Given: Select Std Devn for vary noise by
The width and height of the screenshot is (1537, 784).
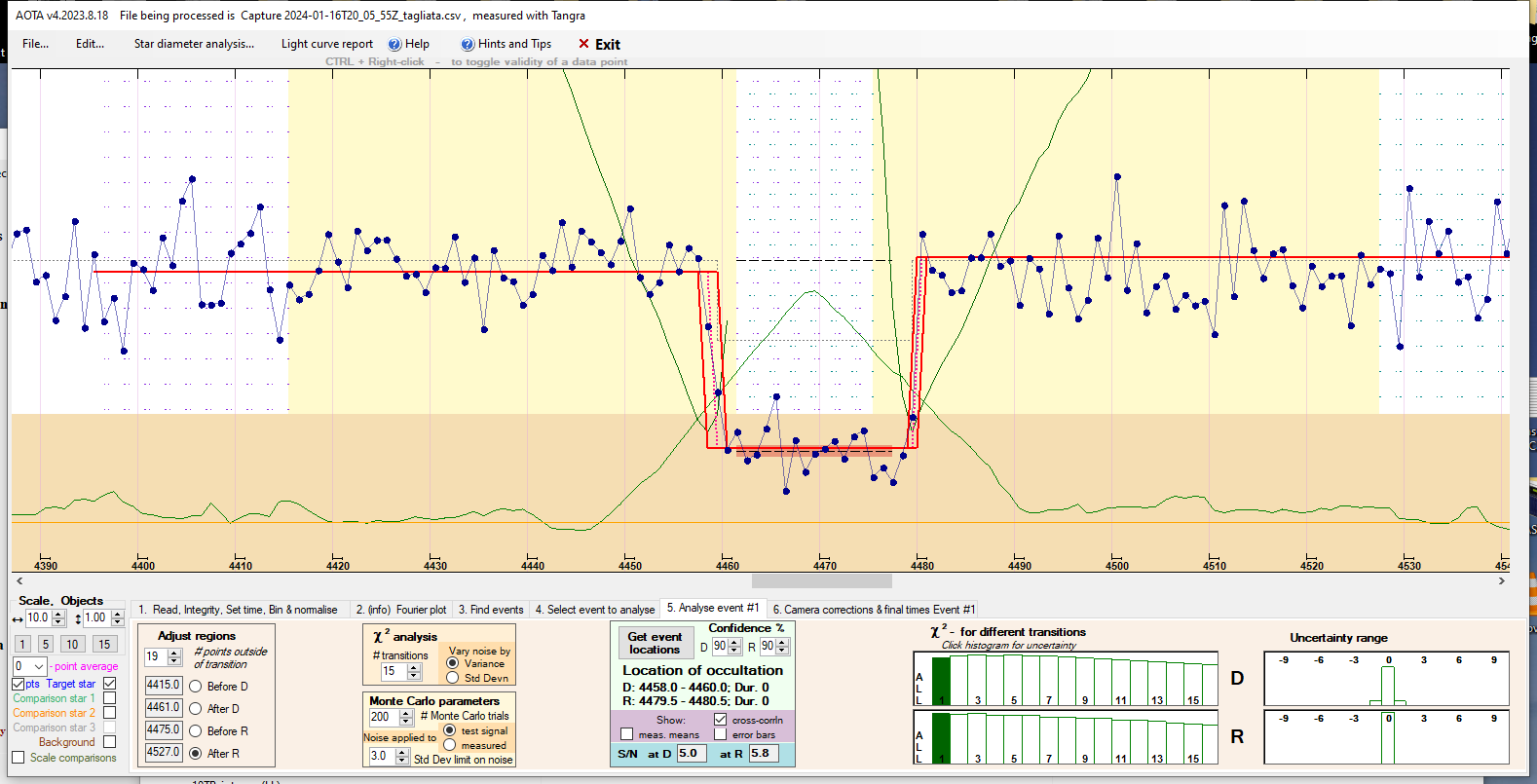Looking at the screenshot, I should coord(453,678).
